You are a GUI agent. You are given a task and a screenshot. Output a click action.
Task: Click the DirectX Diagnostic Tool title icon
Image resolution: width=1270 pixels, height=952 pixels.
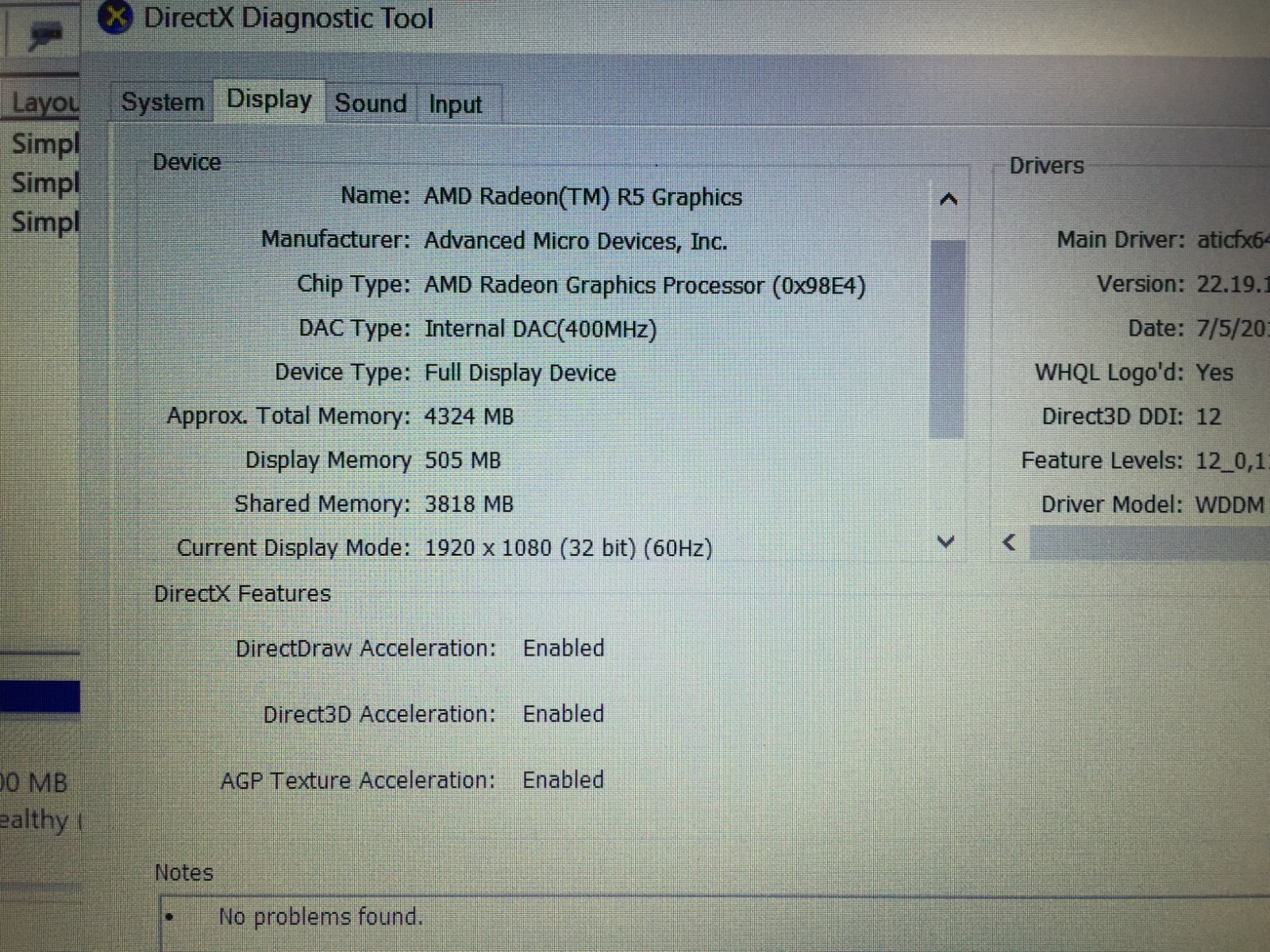point(116,17)
